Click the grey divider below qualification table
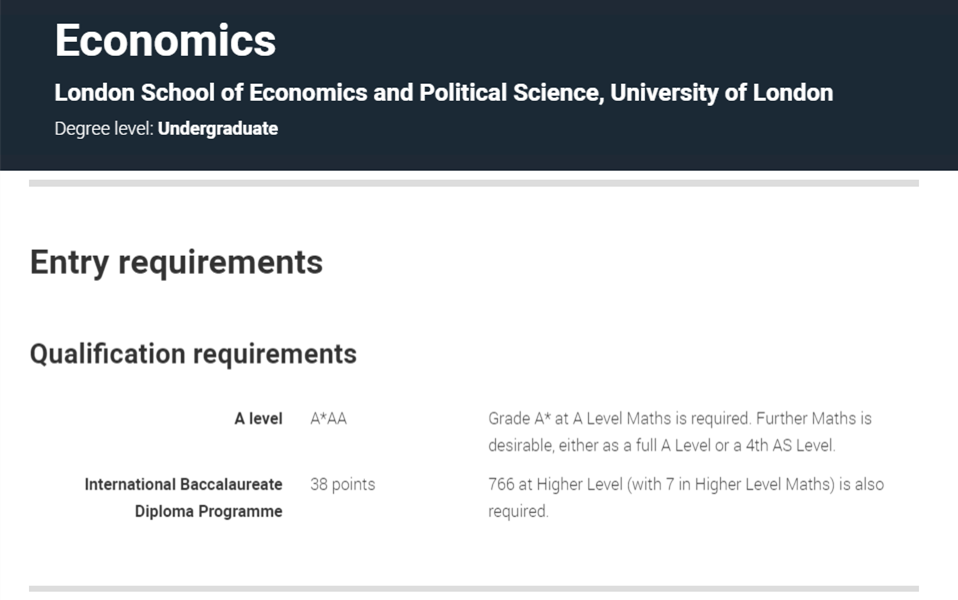 point(474,589)
